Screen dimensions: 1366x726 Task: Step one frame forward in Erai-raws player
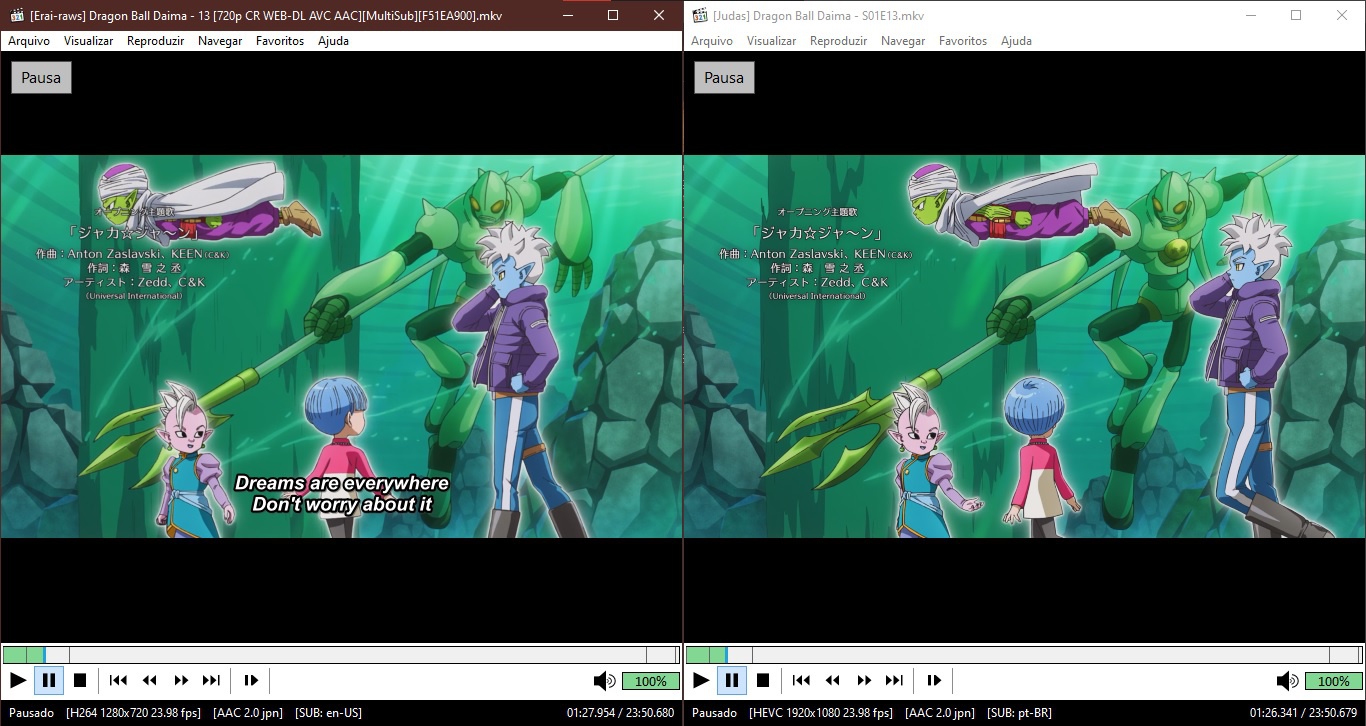click(251, 681)
